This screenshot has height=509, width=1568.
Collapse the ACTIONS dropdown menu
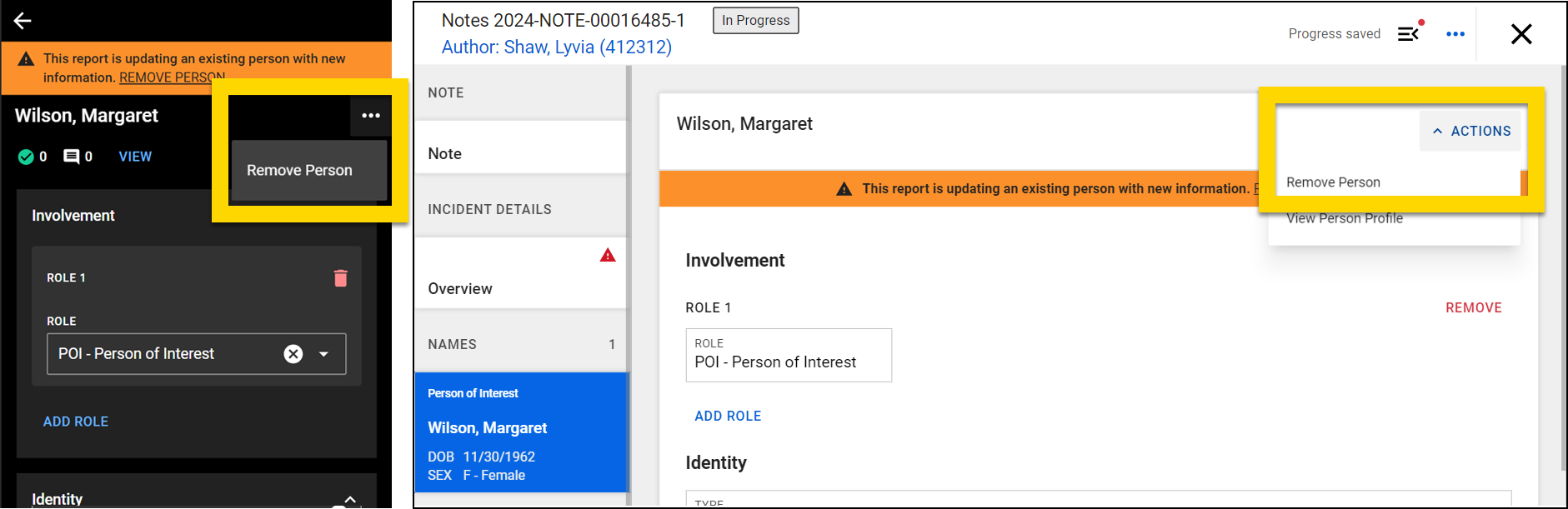[x=1471, y=131]
